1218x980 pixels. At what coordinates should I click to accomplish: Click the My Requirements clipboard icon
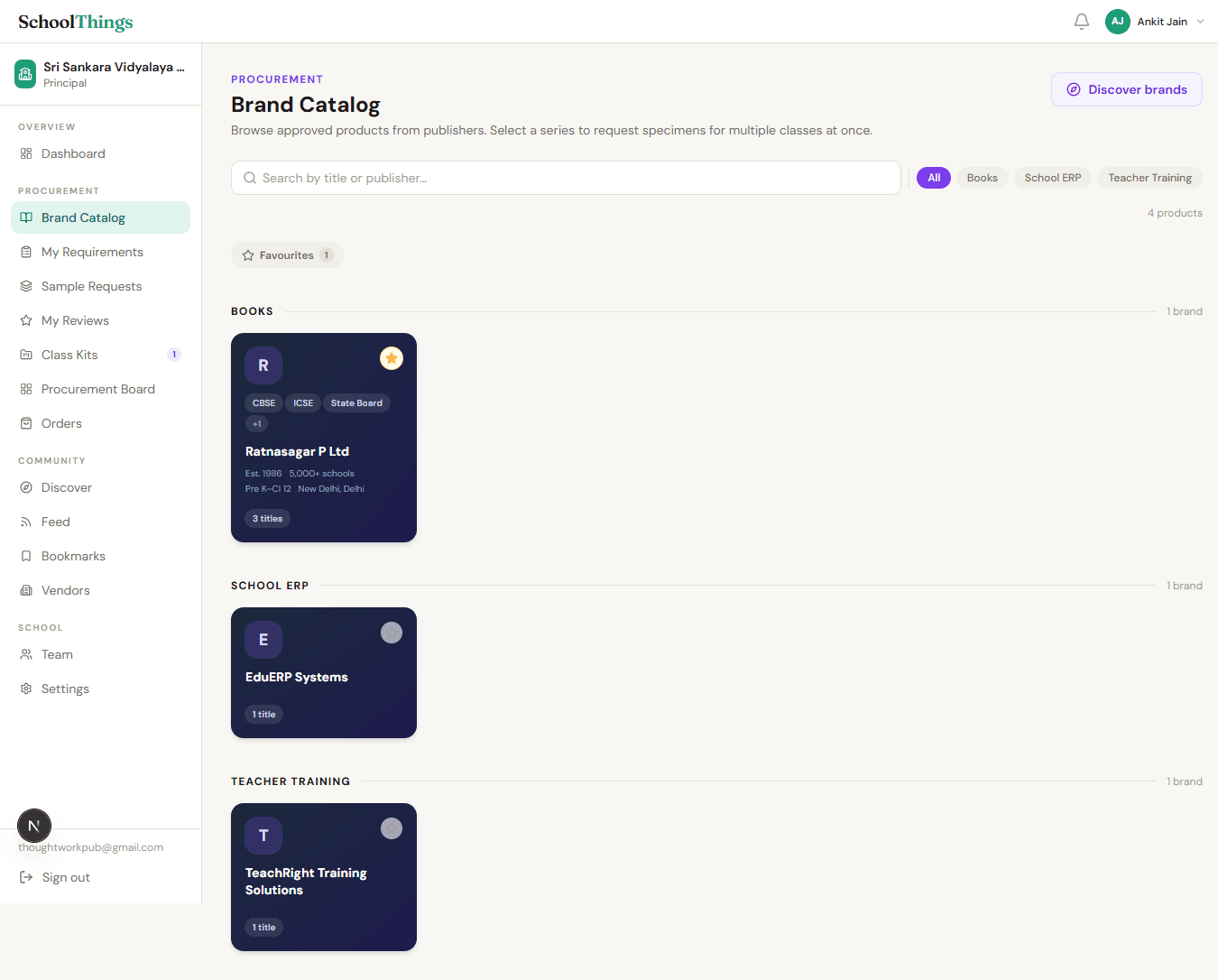point(26,252)
